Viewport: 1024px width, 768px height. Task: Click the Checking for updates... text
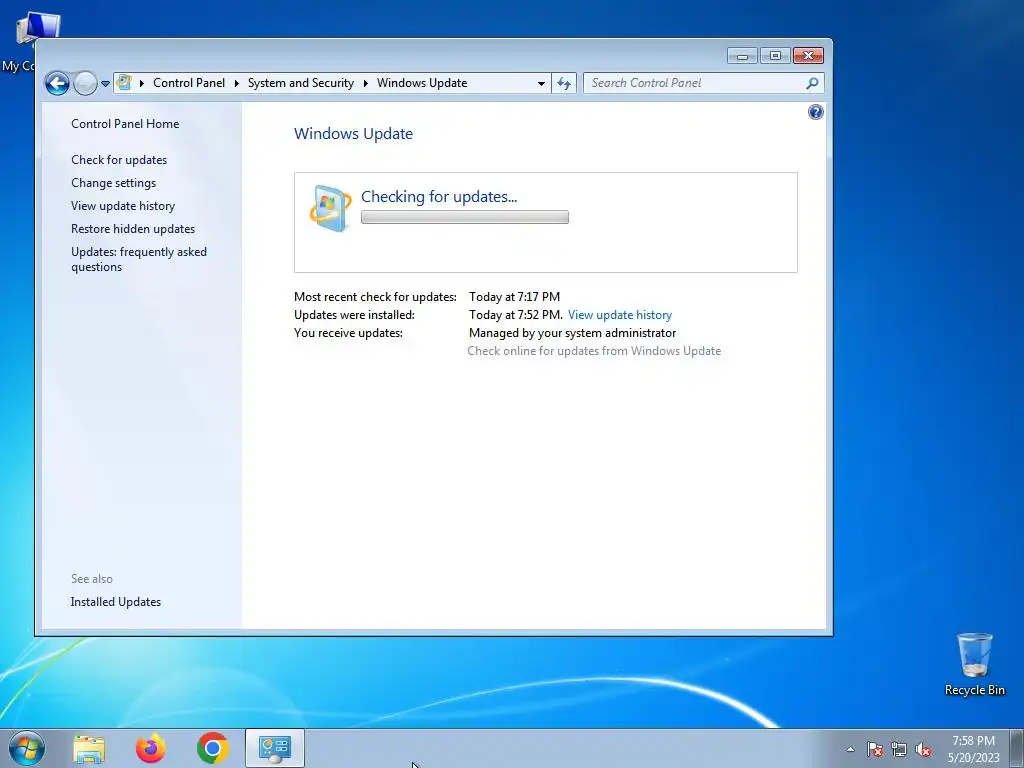click(x=439, y=197)
